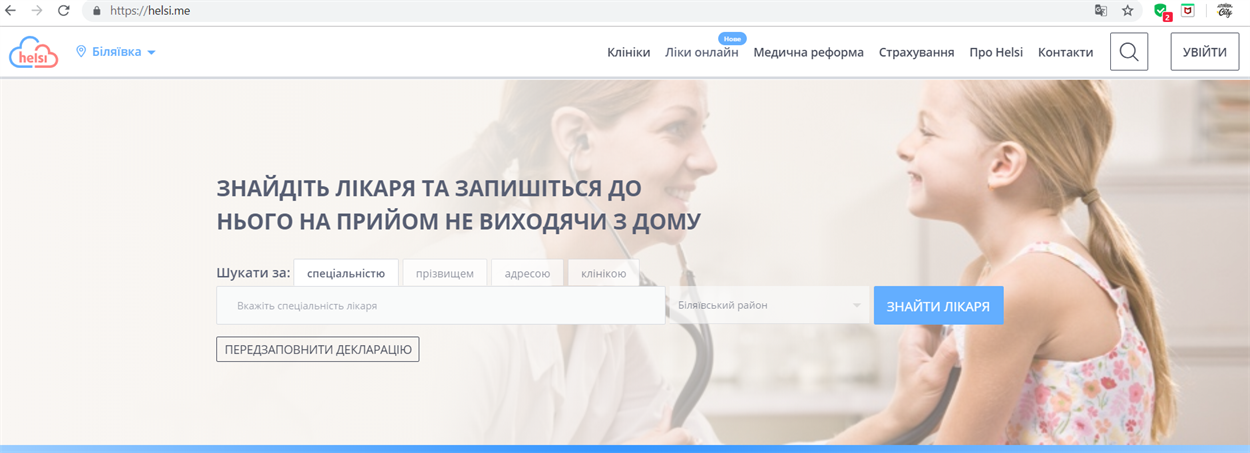1250x453 pixels.
Task: Switch search to прізвищем tab
Action: click(445, 273)
